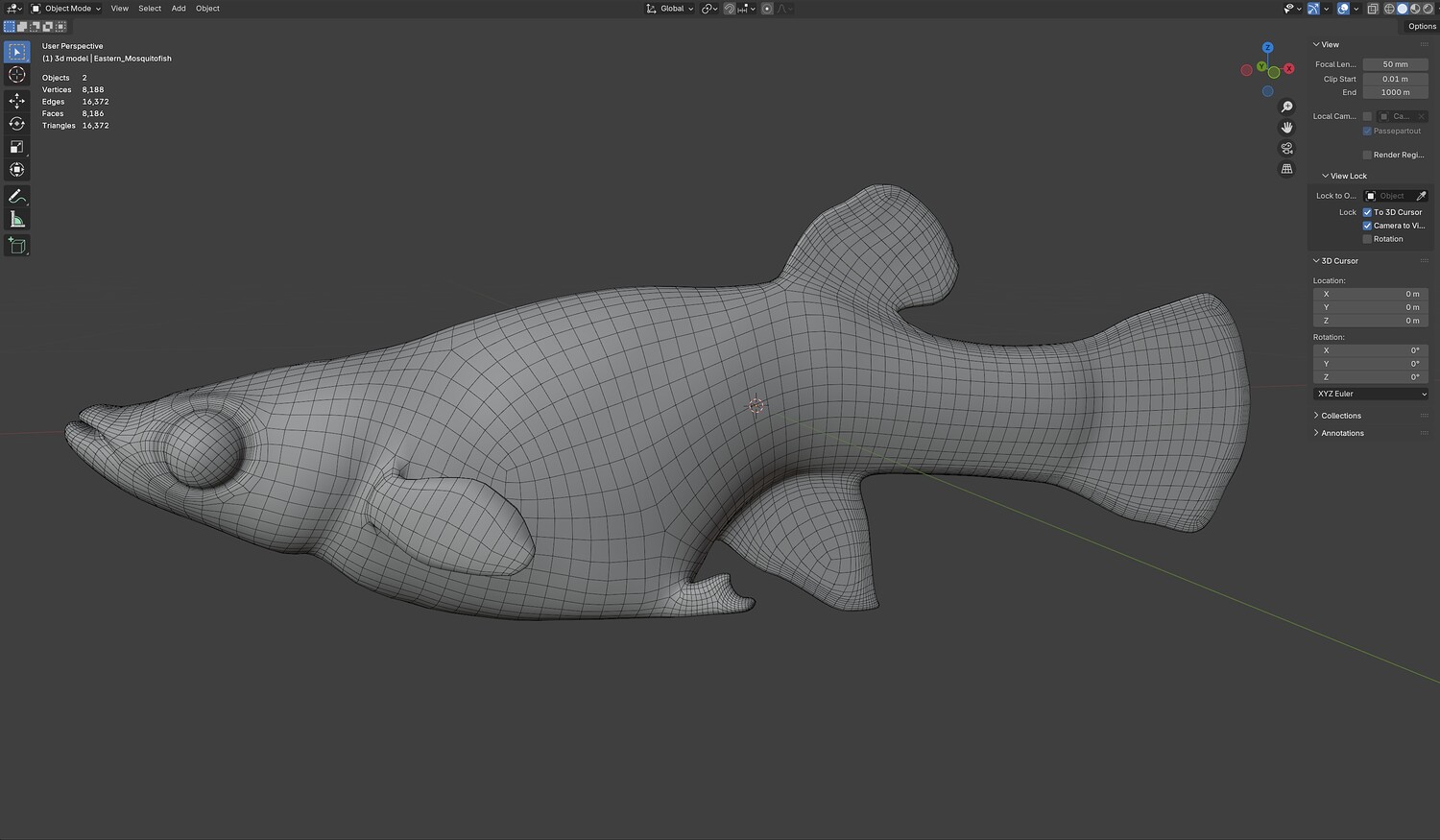Viewport: 1440px width, 840px height.
Task: Click the clip End 1000 m field
Action: point(1396,92)
